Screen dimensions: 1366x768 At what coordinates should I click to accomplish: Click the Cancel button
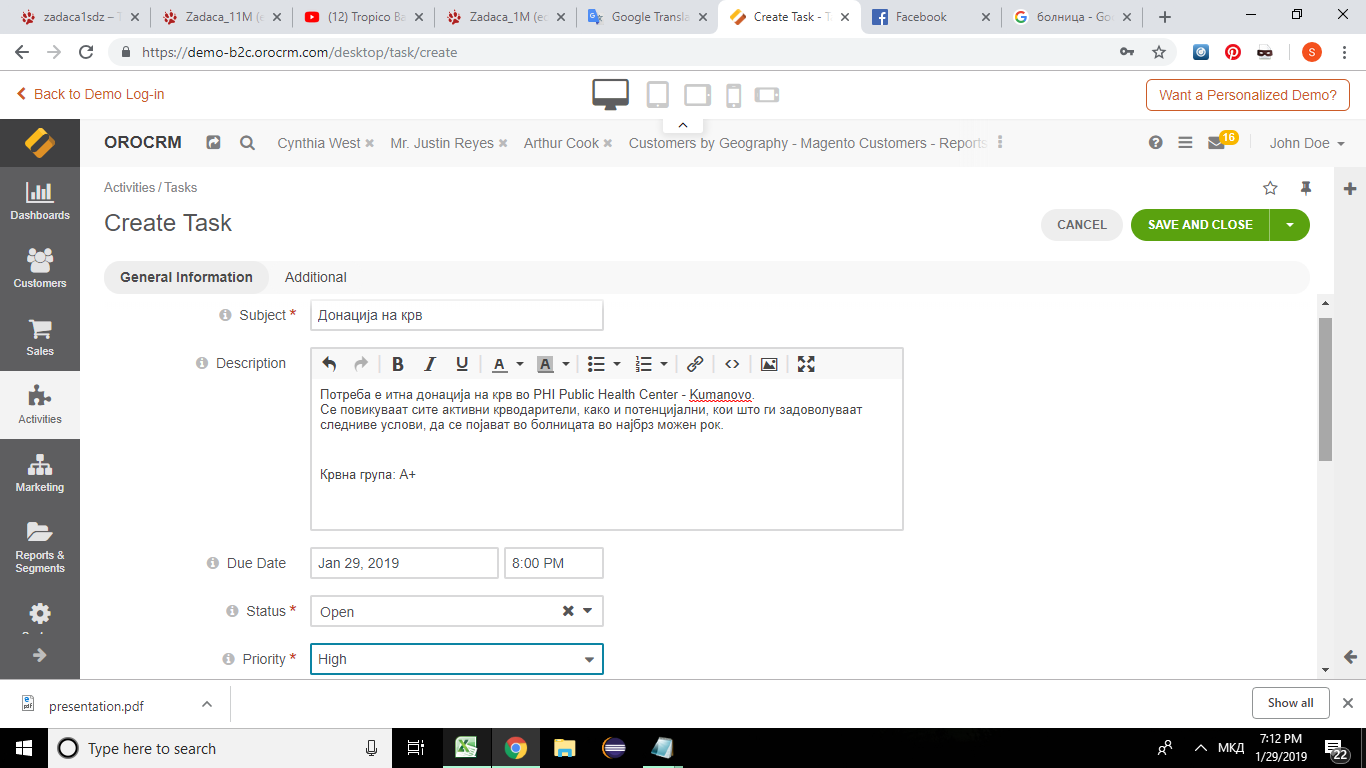(x=1082, y=225)
